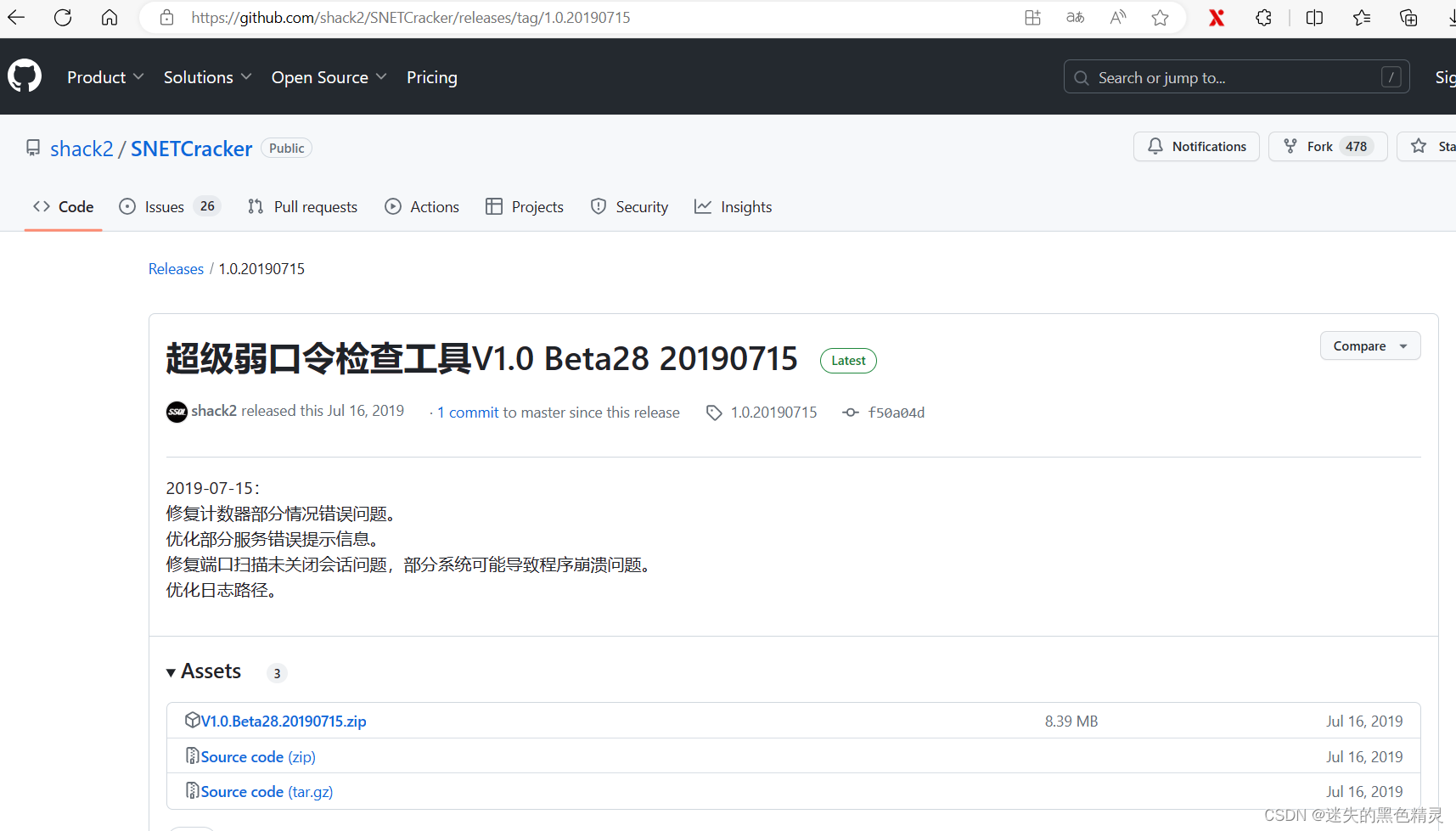Expand the Product menu
Screen dimensions: 1456x831
point(105,77)
